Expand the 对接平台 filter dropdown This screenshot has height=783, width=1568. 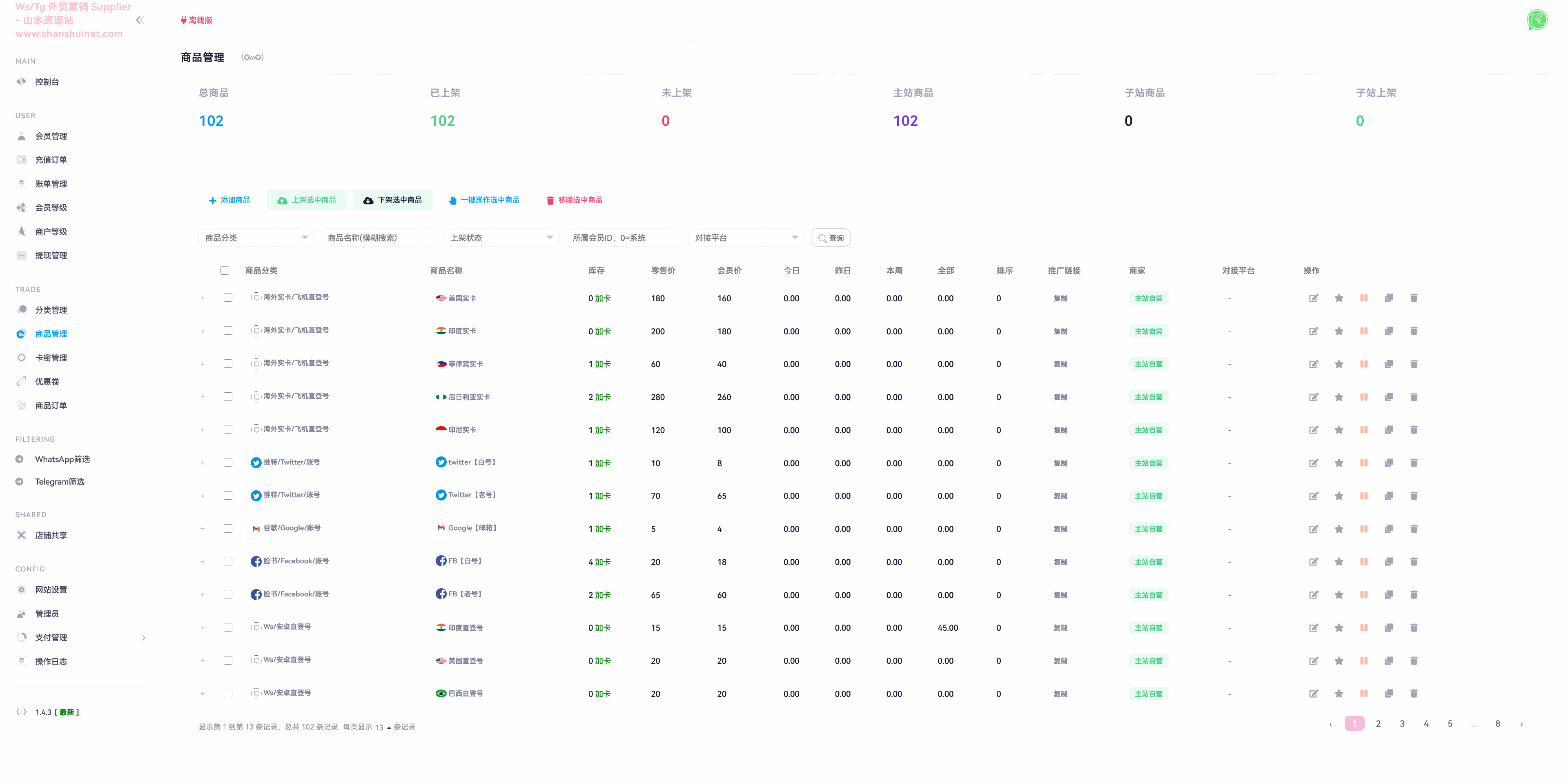coord(746,237)
